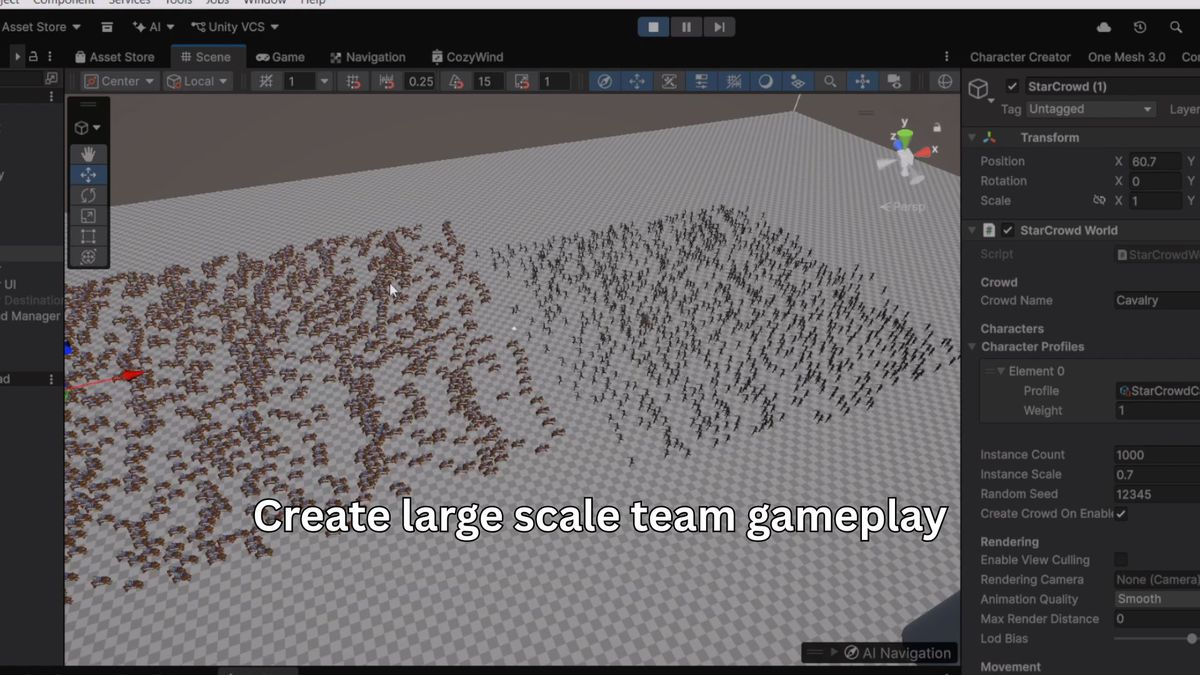Toggle the StarCrowd (1) active checkbox
This screenshot has width=1200, height=675.
tap(1012, 87)
